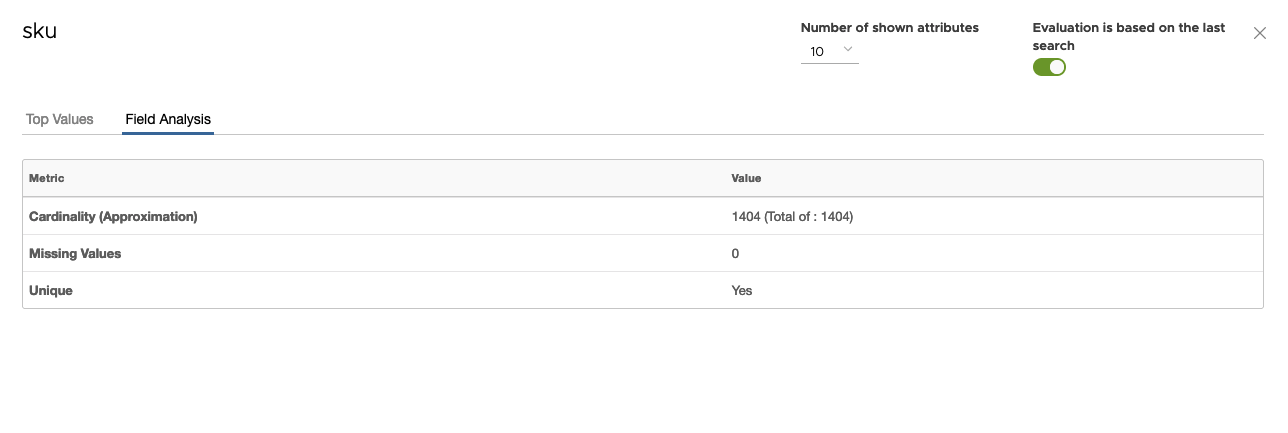Viewport: 1288px width, 433px height.
Task: Click the Missing Values count of 0
Action: pyautogui.click(x=735, y=253)
